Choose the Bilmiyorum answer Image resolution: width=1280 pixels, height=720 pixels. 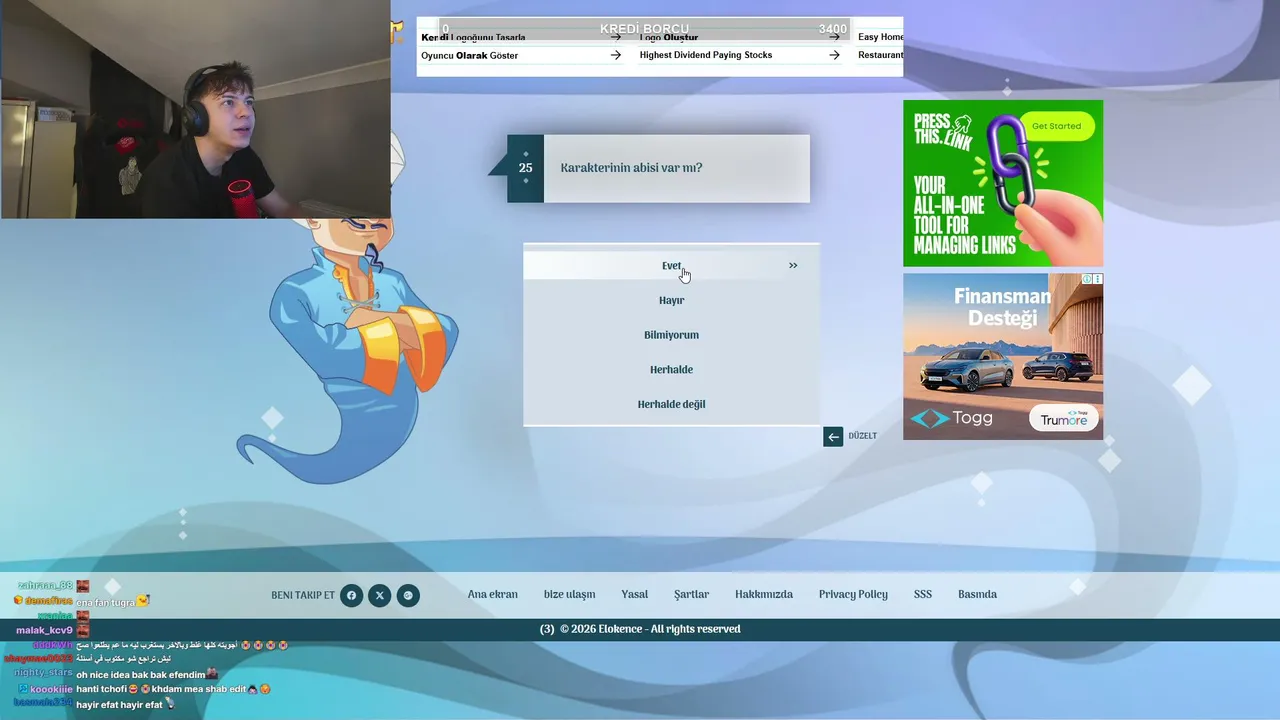coord(671,335)
